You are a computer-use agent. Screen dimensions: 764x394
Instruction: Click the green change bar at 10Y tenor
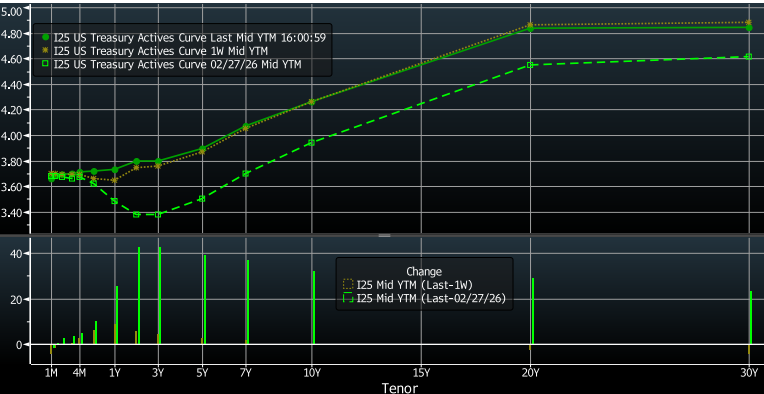pos(314,307)
